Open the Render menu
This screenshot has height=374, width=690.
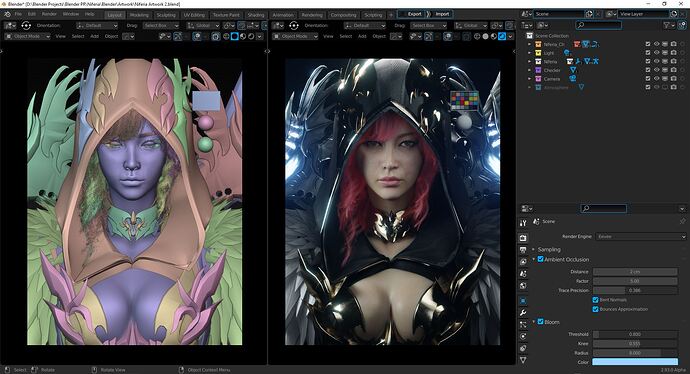tap(49, 14)
